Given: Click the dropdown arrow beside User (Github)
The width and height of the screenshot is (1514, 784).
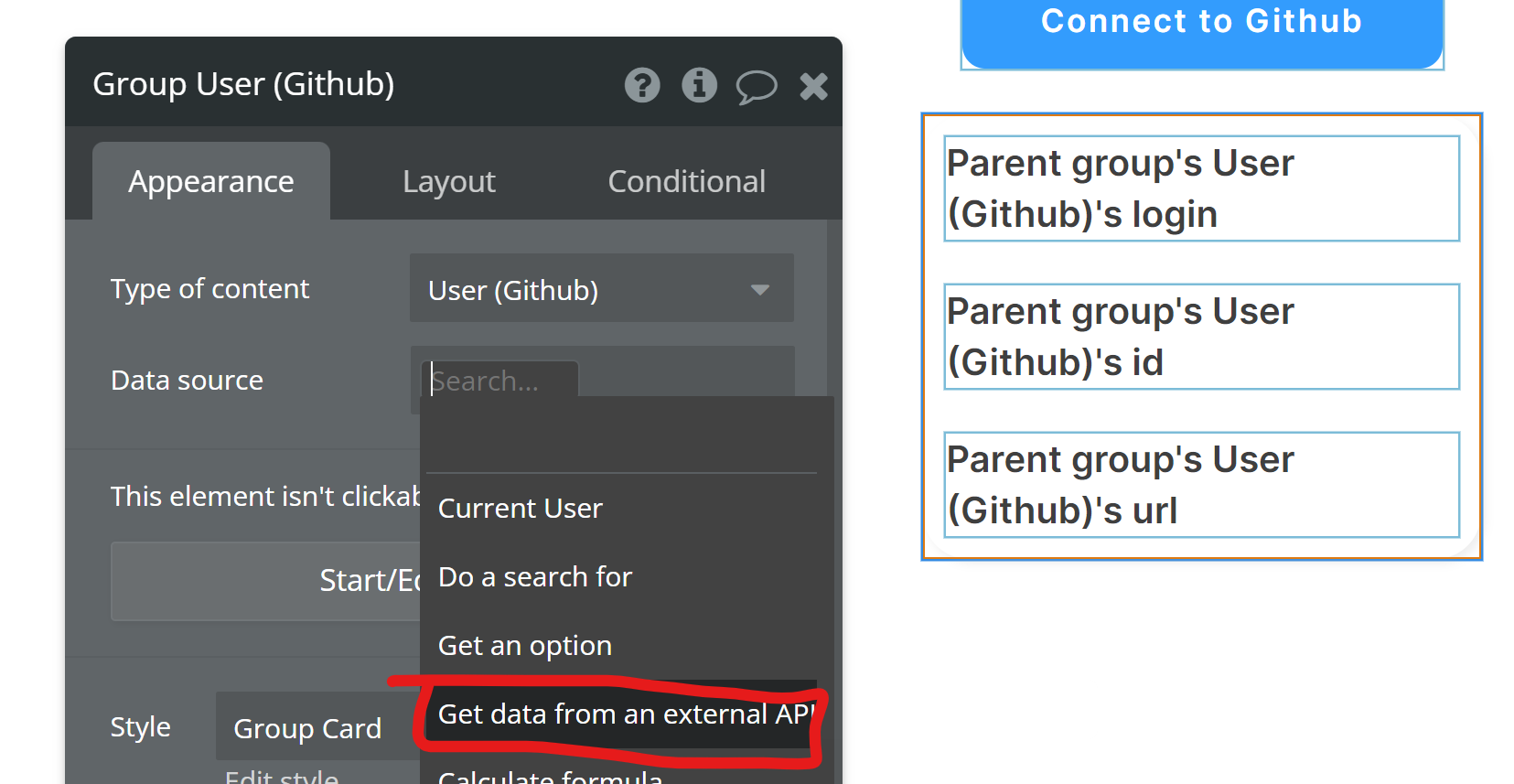Looking at the screenshot, I should (759, 290).
